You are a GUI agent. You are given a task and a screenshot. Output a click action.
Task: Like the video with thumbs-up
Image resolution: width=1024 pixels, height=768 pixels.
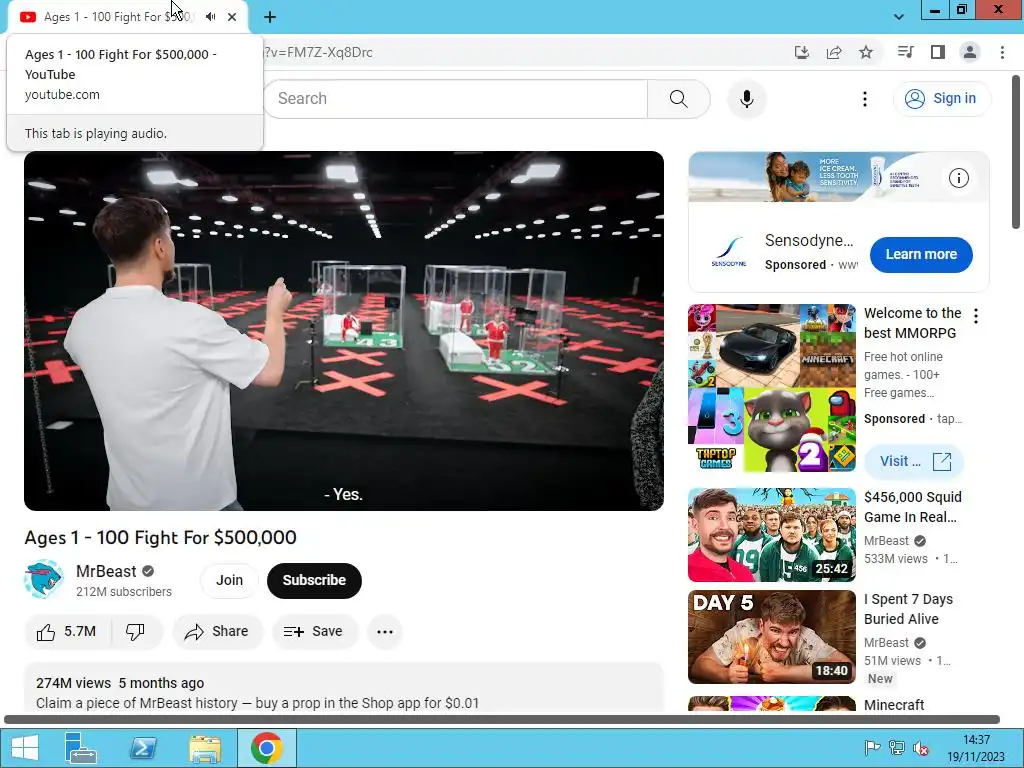point(67,632)
